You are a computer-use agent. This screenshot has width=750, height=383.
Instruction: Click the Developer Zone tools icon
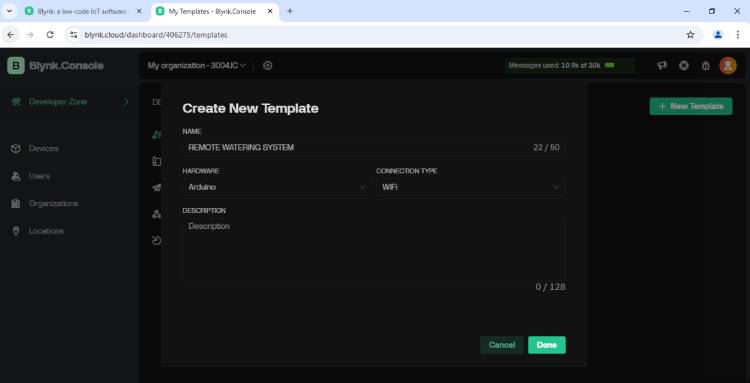(17, 102)
